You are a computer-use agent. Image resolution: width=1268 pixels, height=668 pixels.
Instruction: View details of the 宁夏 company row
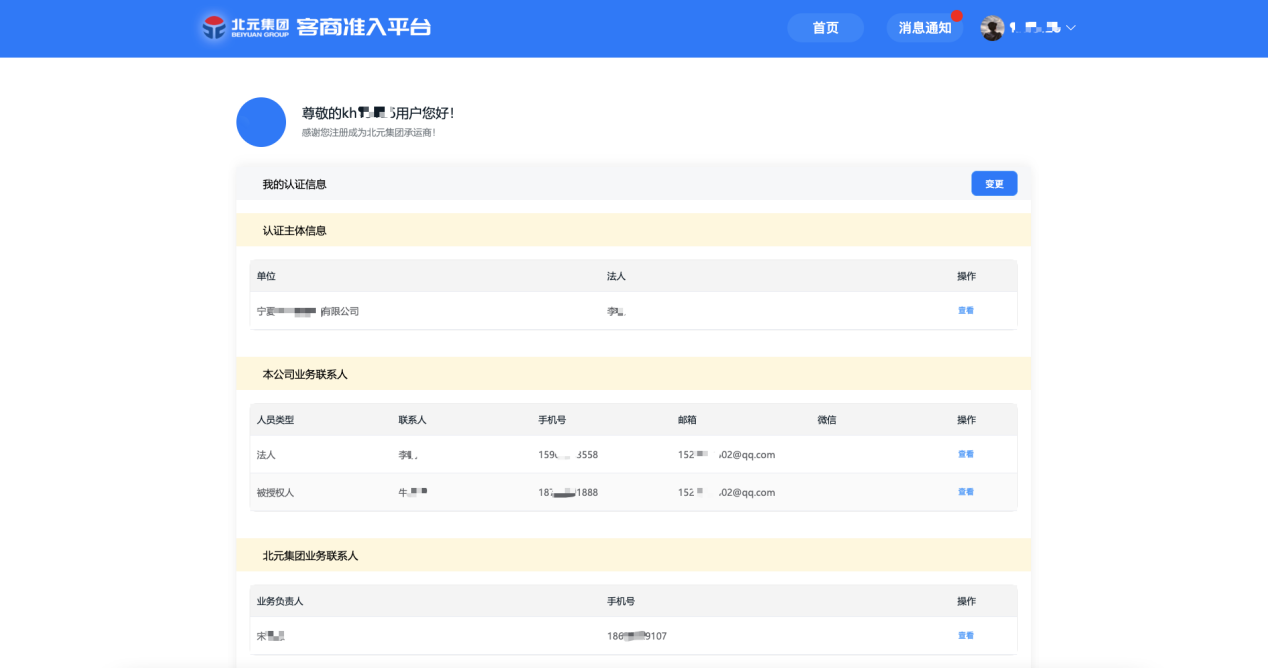[x=965, y=311]
